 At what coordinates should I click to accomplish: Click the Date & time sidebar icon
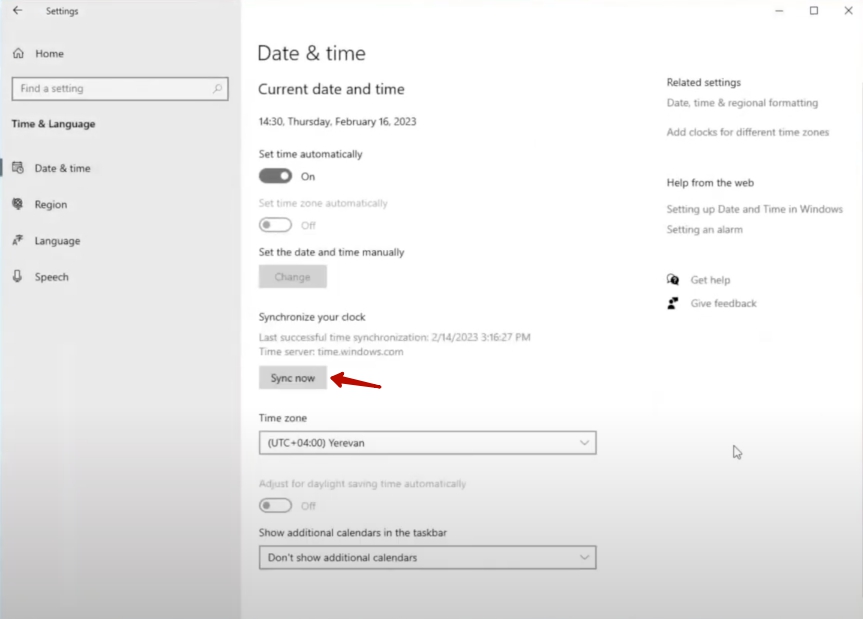coord(18,168)
